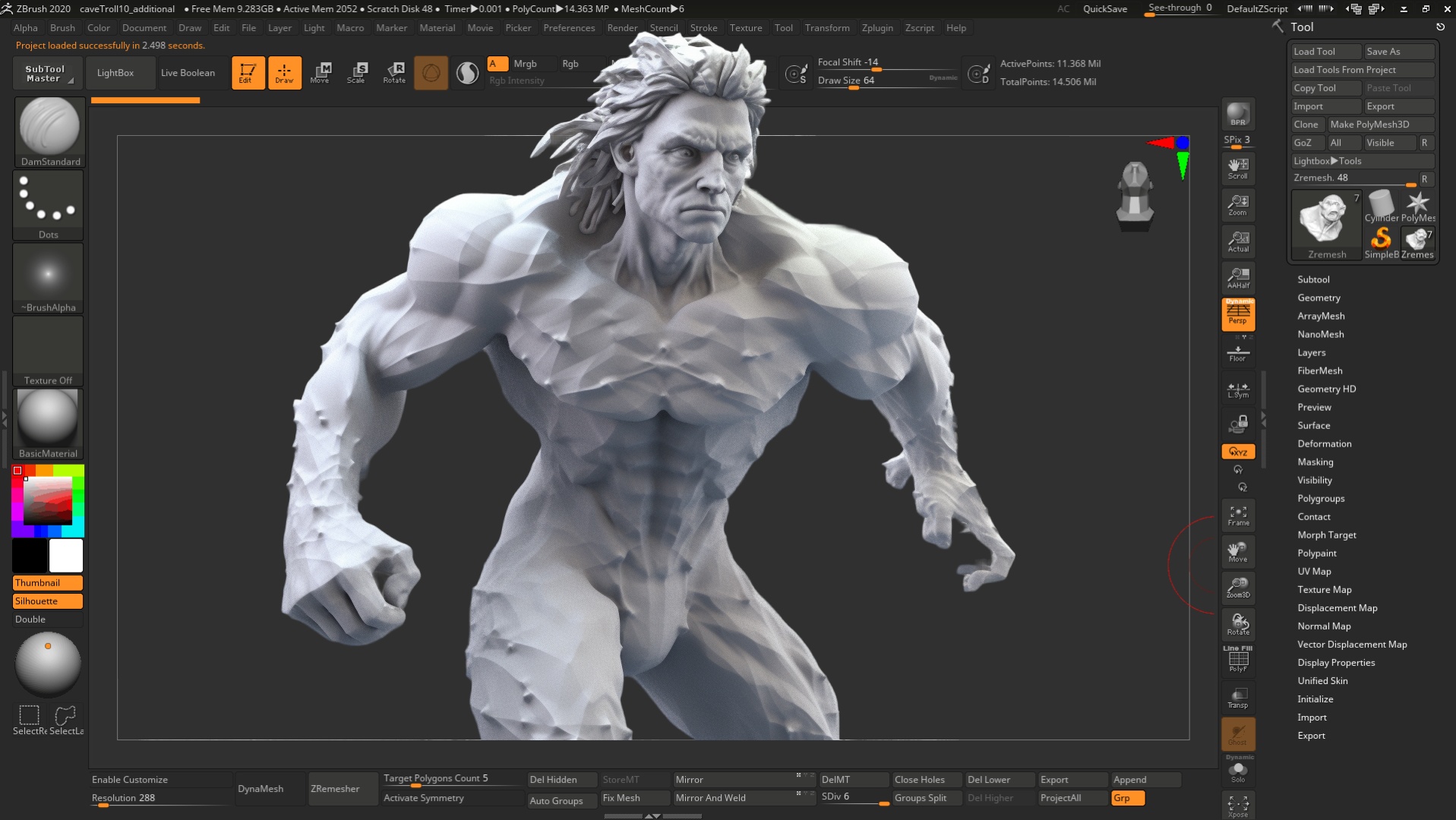
Task: Toggle Persp perspective mode
Action: point(1237,314)
